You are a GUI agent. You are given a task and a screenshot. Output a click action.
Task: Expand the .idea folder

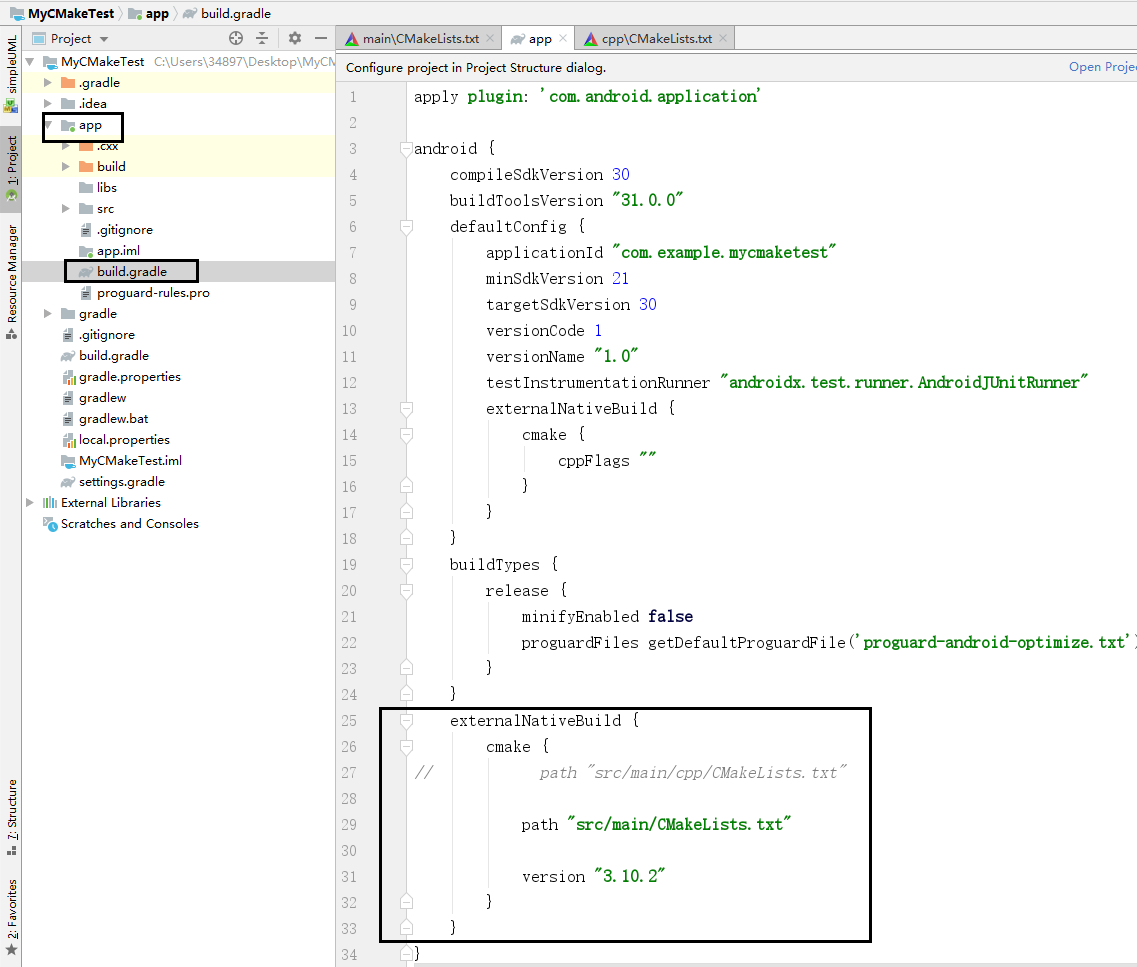point(48,104)
